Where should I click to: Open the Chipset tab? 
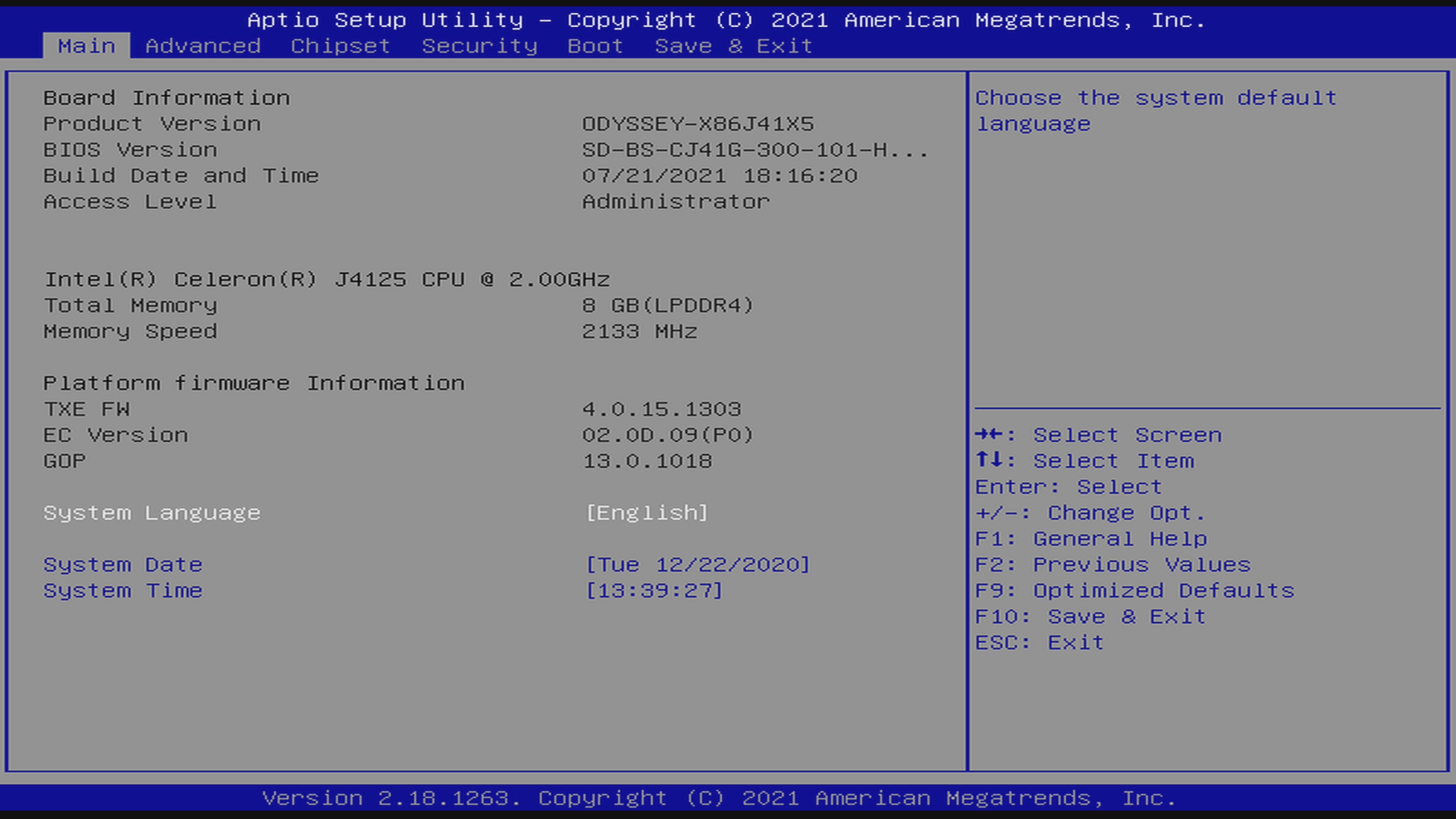[x=341, y=45]
